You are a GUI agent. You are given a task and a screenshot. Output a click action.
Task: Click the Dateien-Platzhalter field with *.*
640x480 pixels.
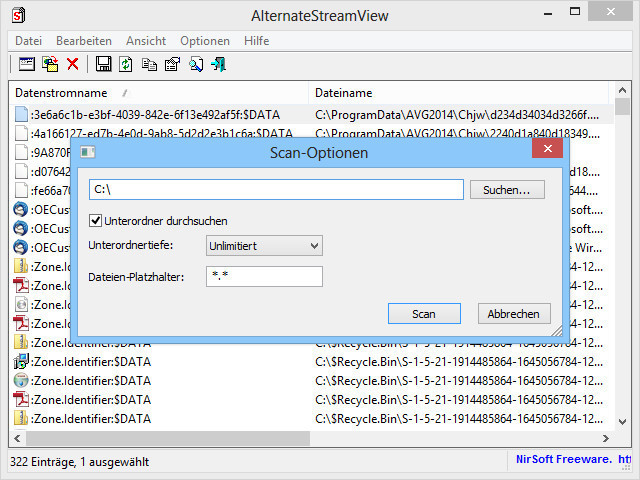(264, 276)
